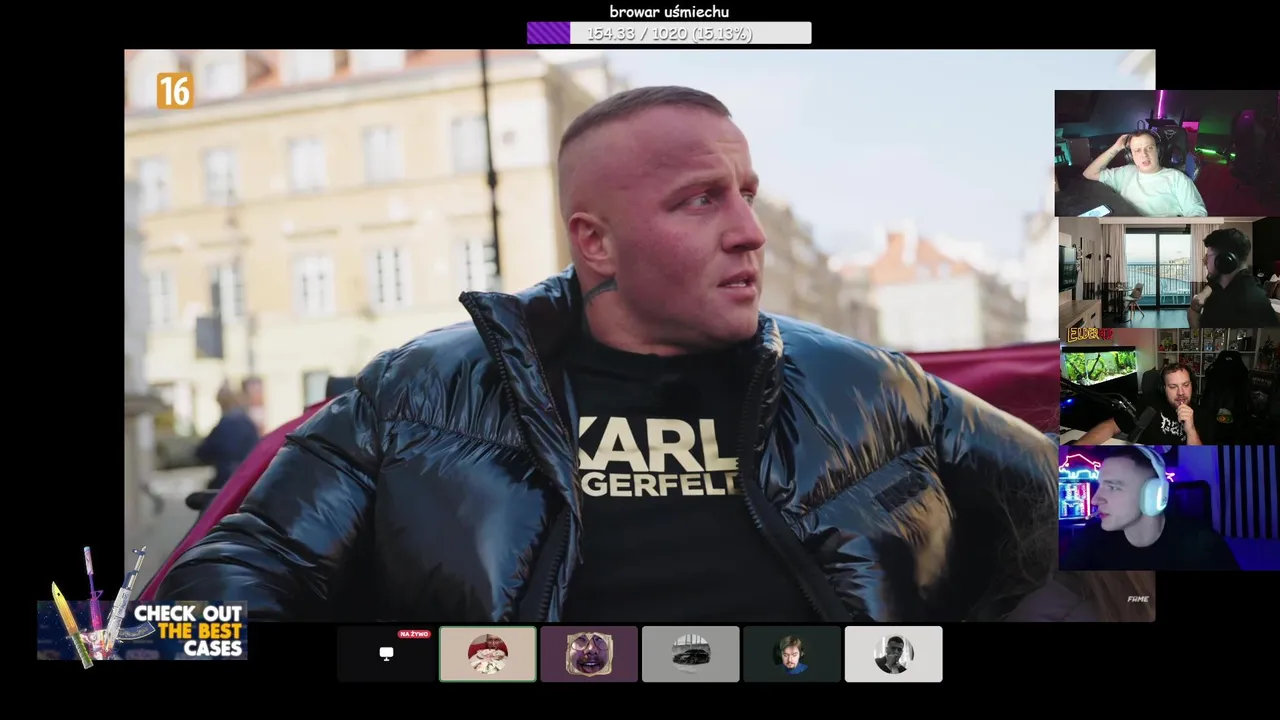Screen dimensions: 1280x720
Task: Click the browar uśmiechu goal progress bar
Action: (669, 33)
